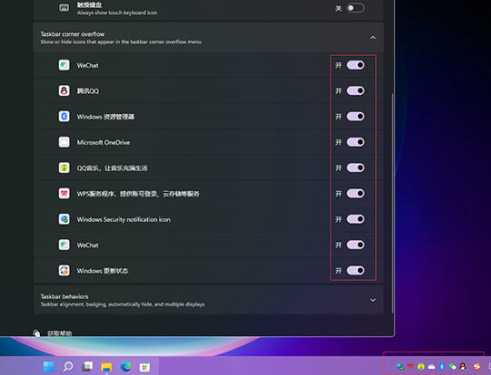Click the Taskbar corner overflow heading
Screen dimensions: 491x375
pos(72,34)
